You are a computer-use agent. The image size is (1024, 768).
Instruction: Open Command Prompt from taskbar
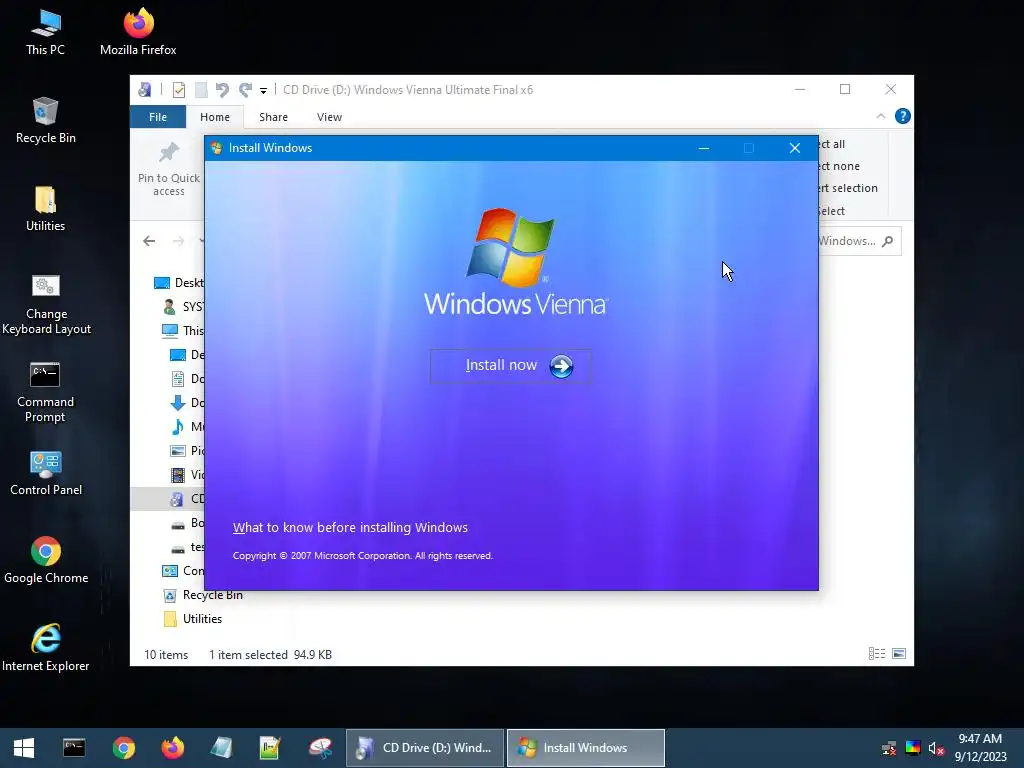pyautogui.click(x=74, y=748)
